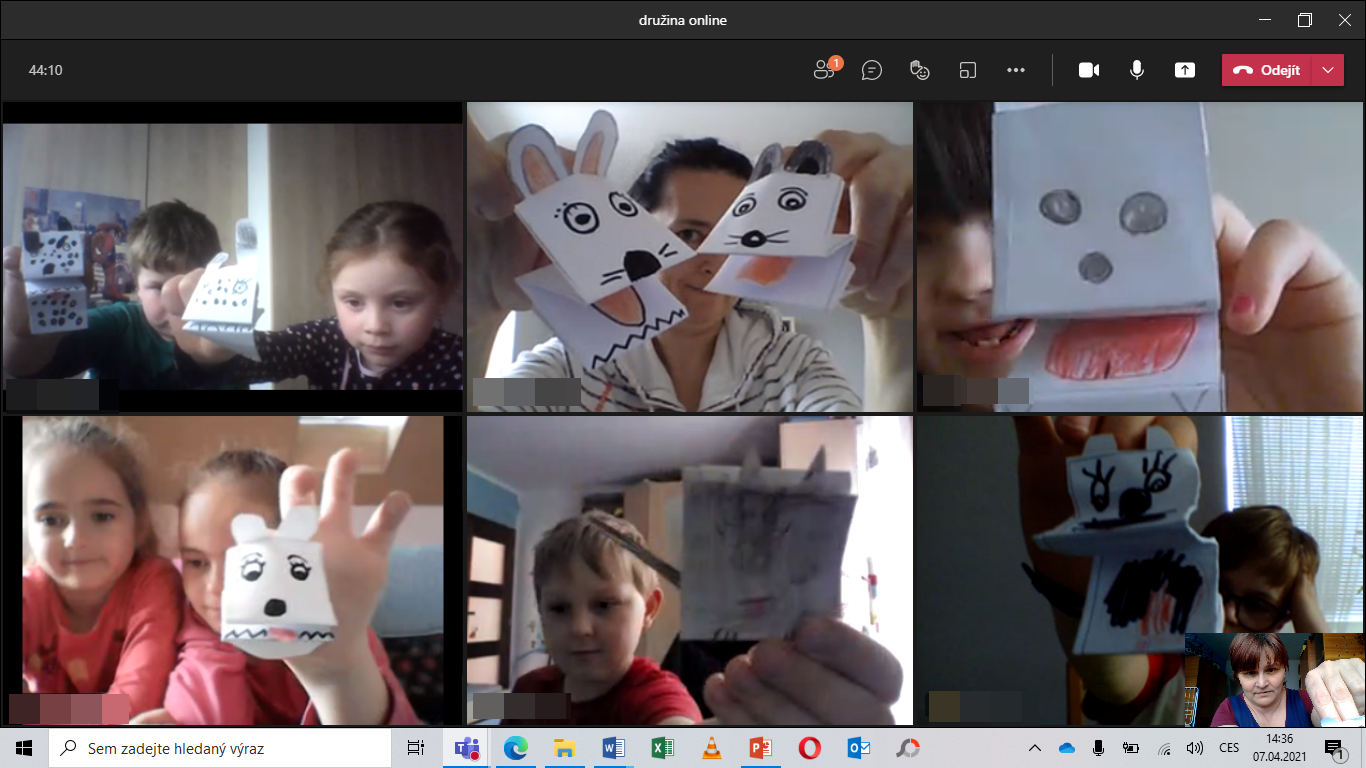
Task: Open reactions and raise hand menu
Action: click(x=920, y=70)
